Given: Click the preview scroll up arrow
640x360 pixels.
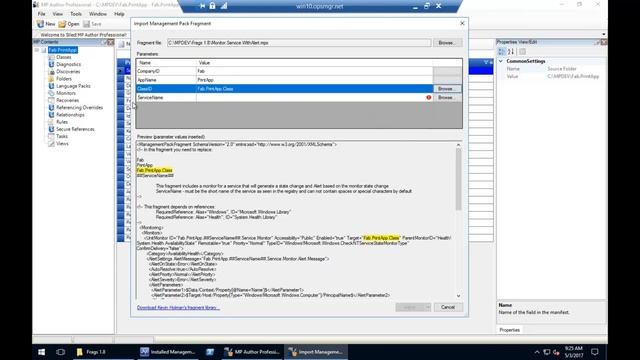Looking at the screenshot, I should tap(458, 144).
